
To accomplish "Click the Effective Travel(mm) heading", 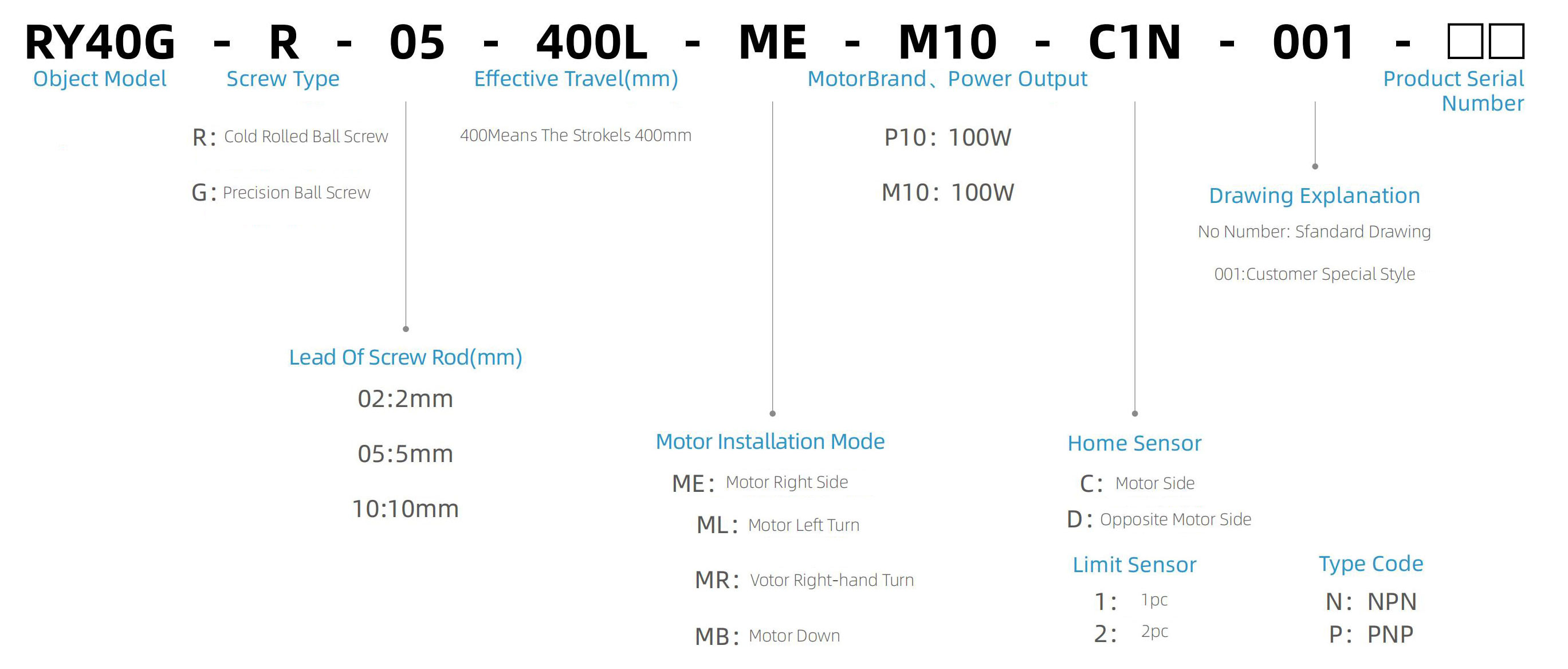I will coord(576,79).
